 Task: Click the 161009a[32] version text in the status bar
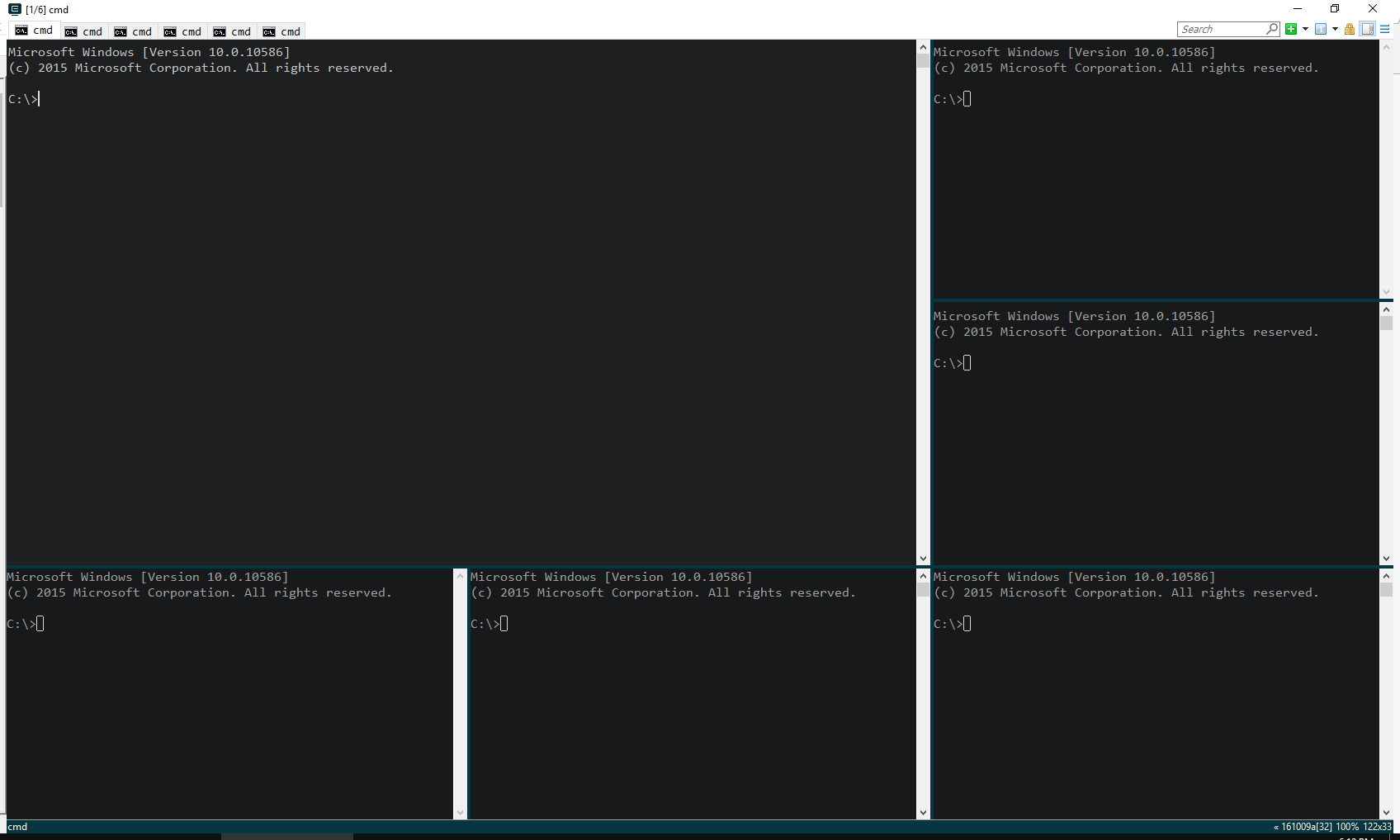coord(1307,827)
